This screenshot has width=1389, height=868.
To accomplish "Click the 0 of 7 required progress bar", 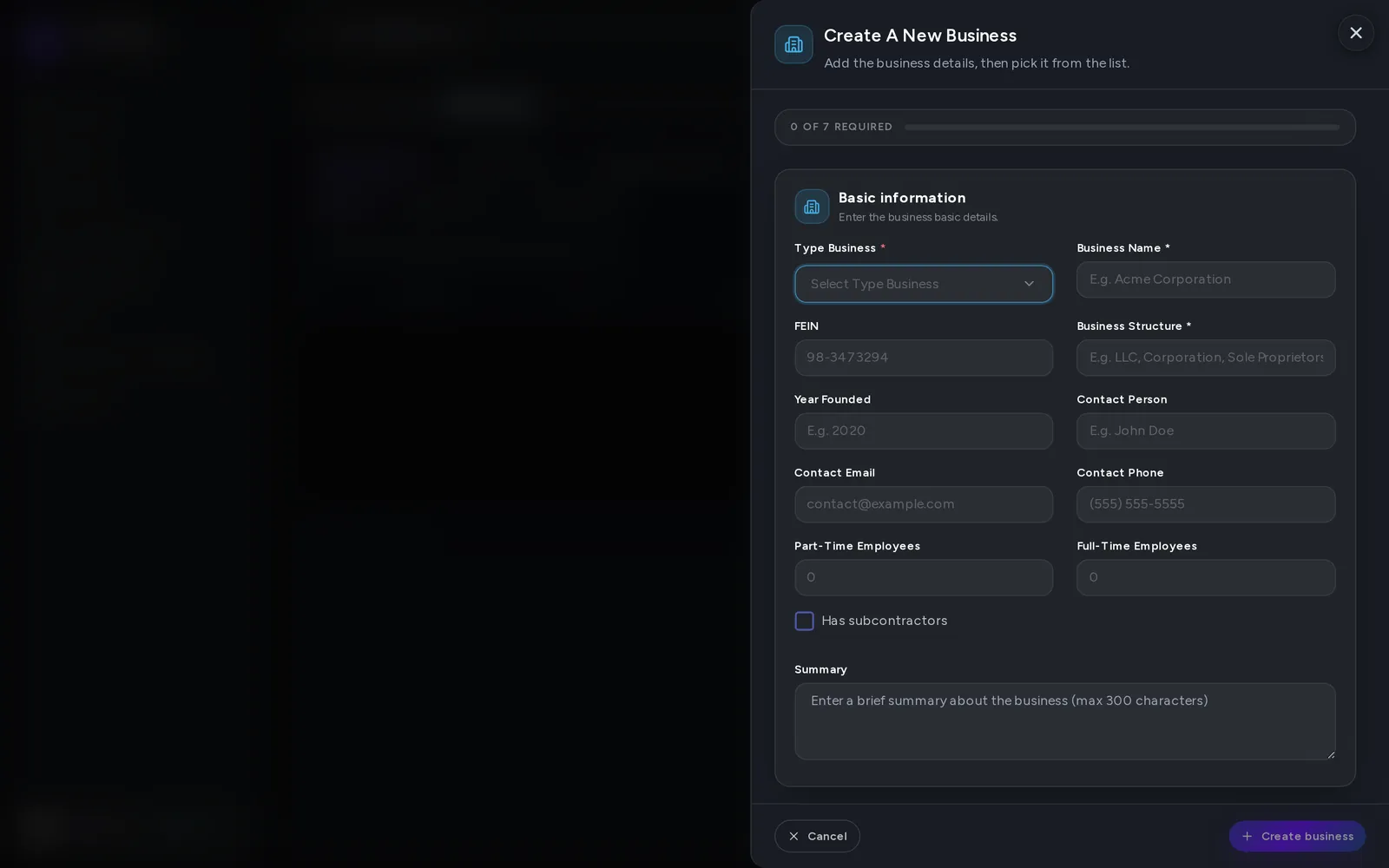I will (x=1122, y=127).
